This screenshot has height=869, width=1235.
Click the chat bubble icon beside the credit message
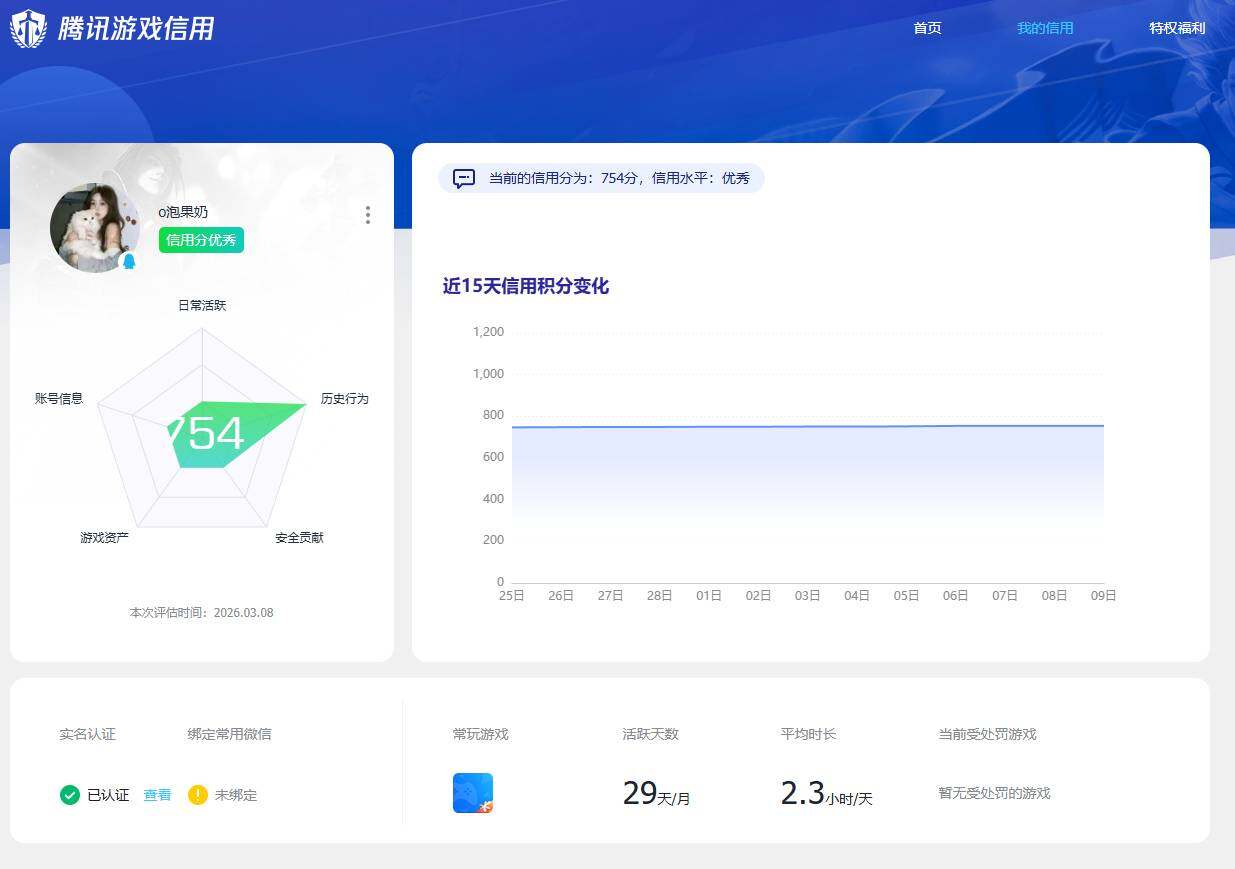click(463, 178)
